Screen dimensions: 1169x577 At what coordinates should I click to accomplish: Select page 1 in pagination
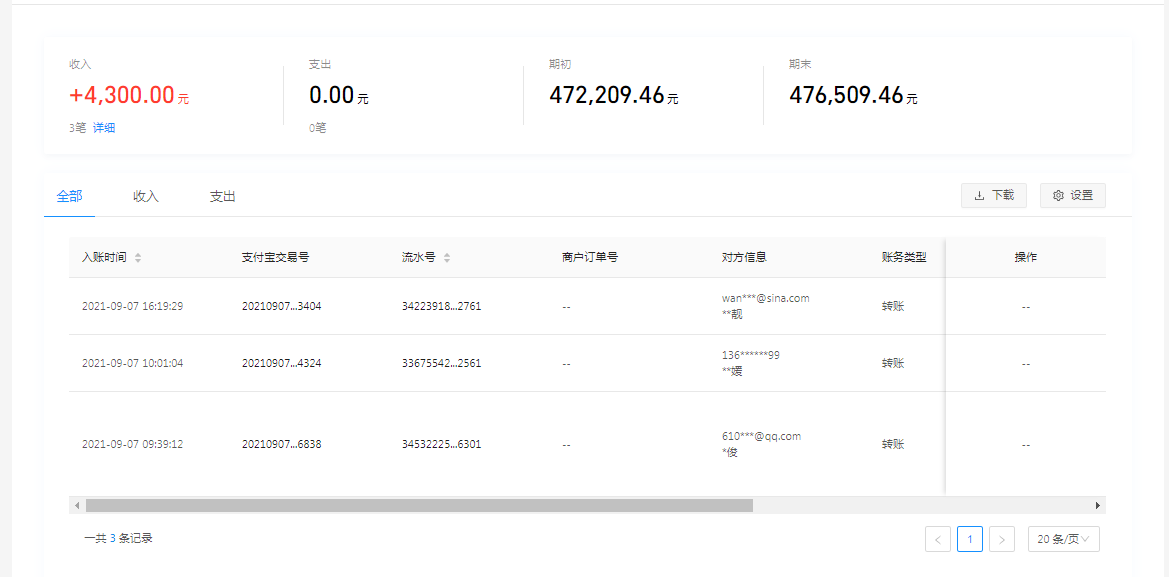click(969, 539)
